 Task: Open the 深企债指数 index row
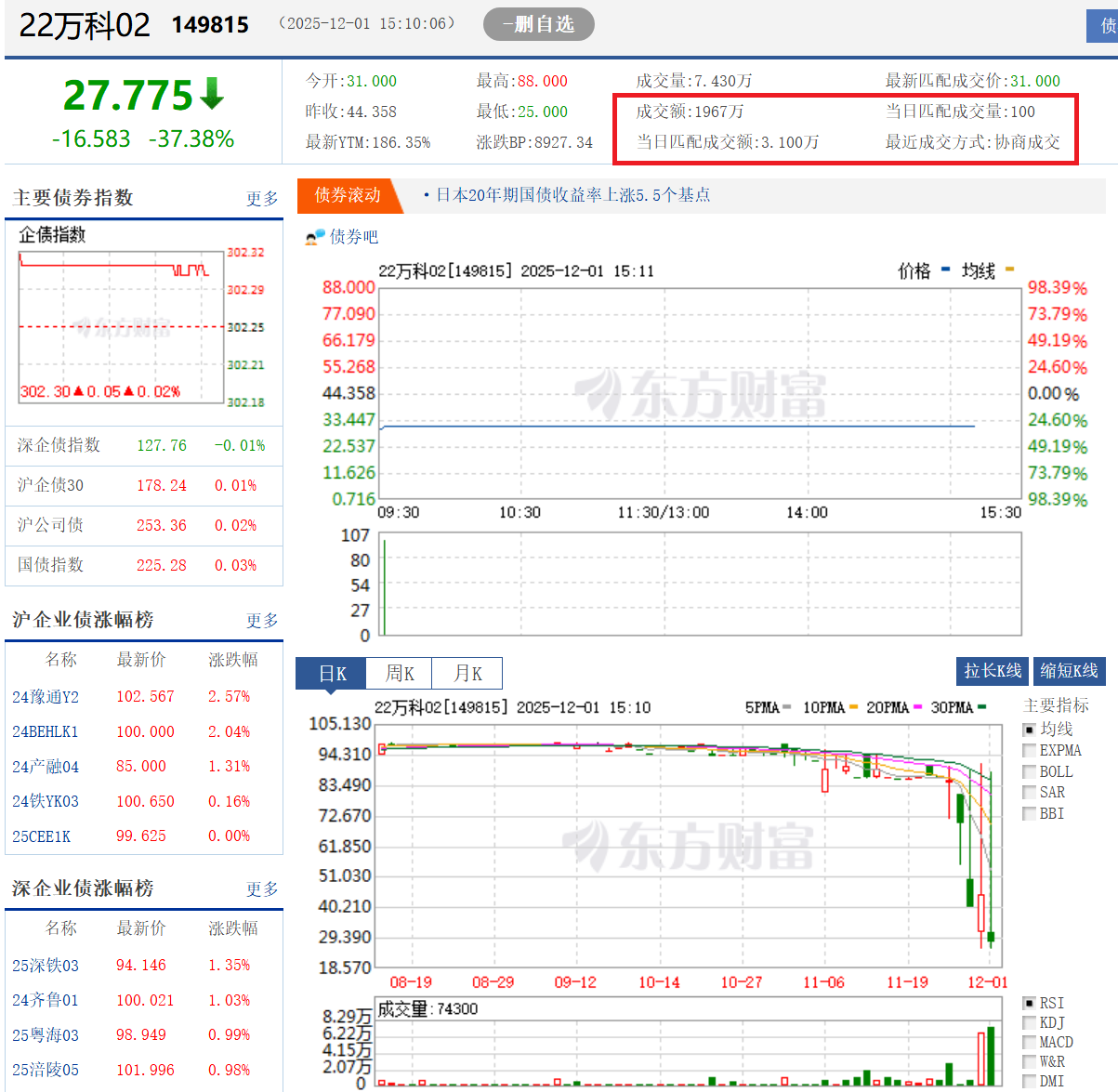click(x=144, y=445)
